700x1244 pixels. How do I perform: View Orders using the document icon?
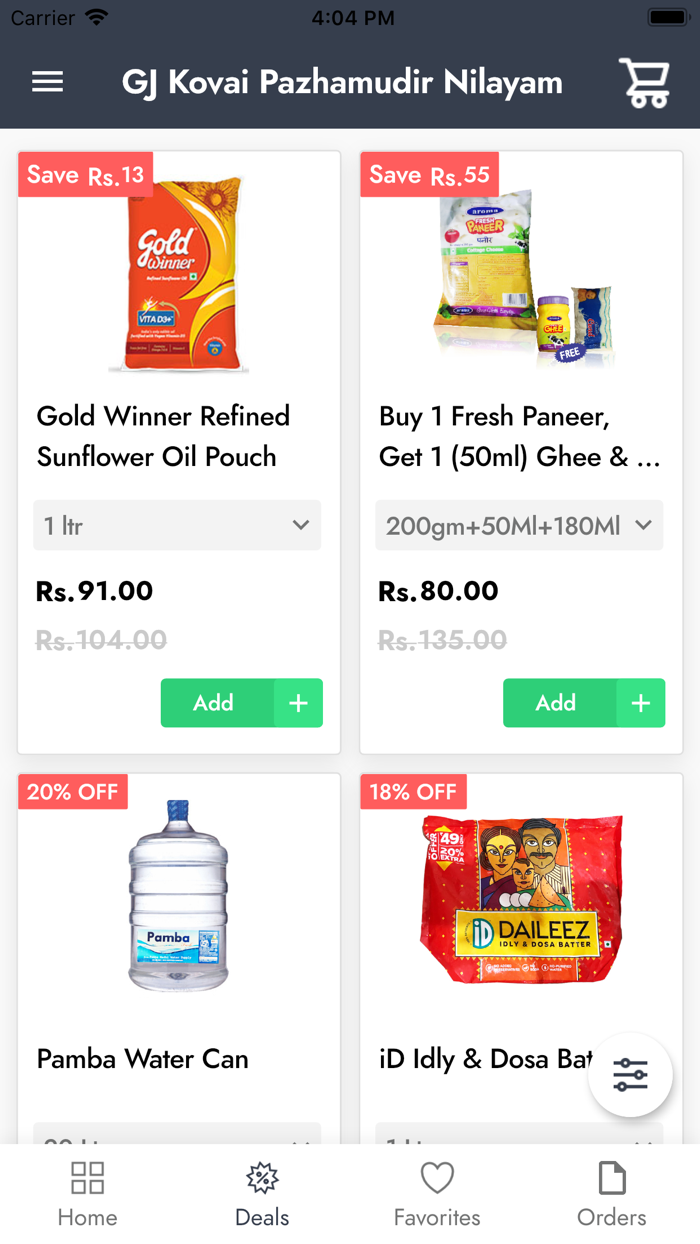612,1178
